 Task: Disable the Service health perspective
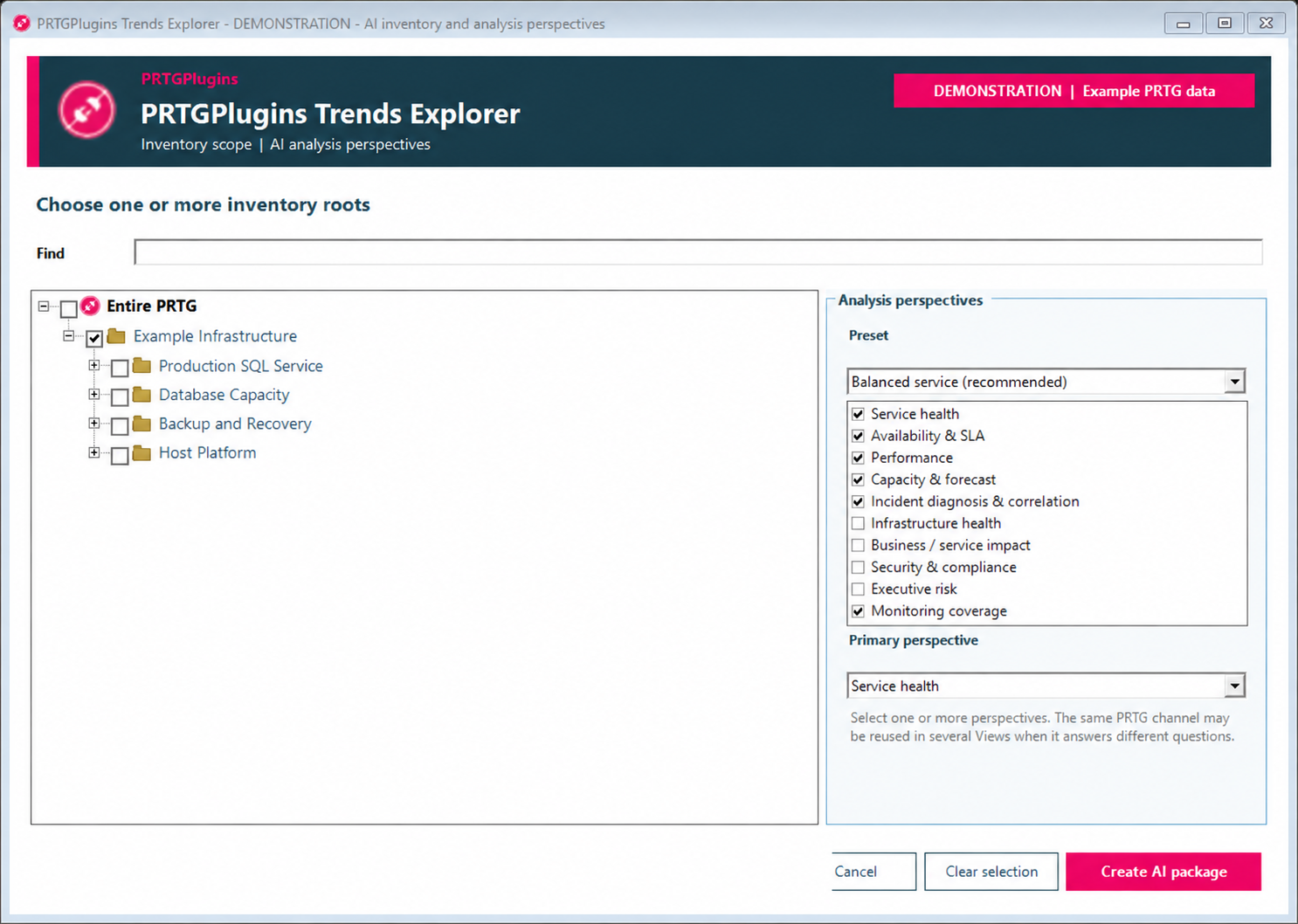[x=858, y=414]
